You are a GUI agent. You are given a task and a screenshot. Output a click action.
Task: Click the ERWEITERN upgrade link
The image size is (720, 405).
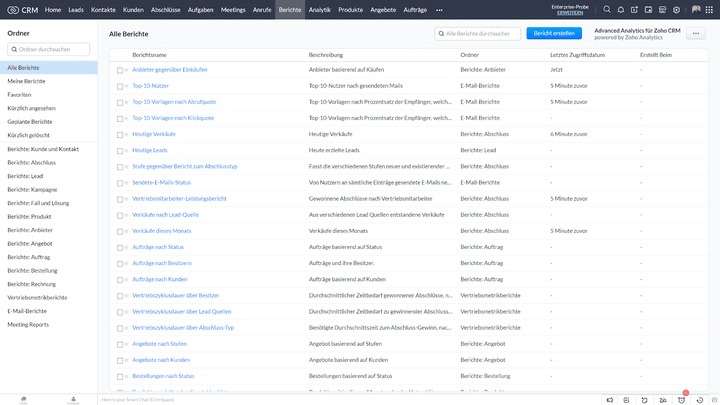[570, 13]
